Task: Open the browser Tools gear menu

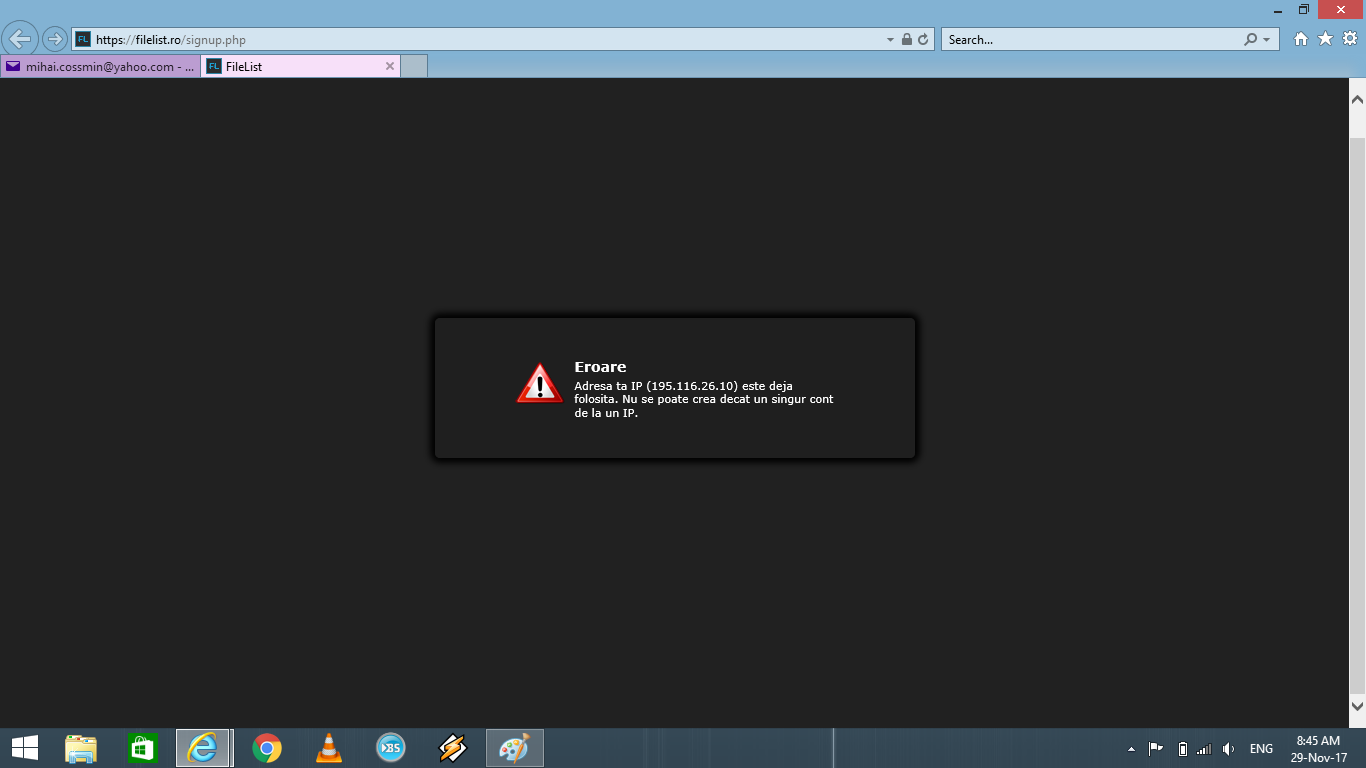Action: coord(1349,39)
